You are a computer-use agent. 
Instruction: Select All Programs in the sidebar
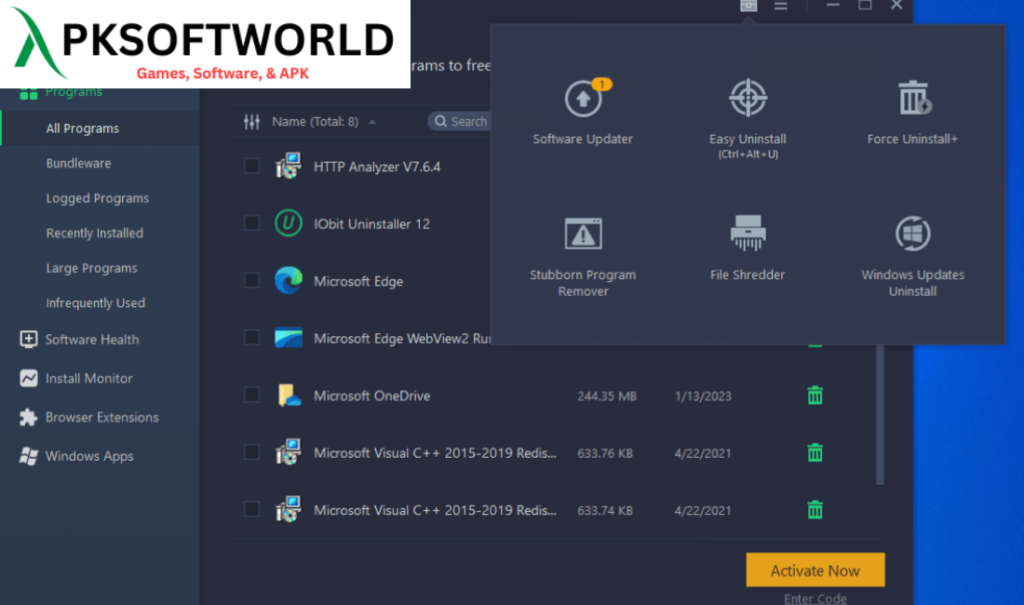click(x=82, y=129)
